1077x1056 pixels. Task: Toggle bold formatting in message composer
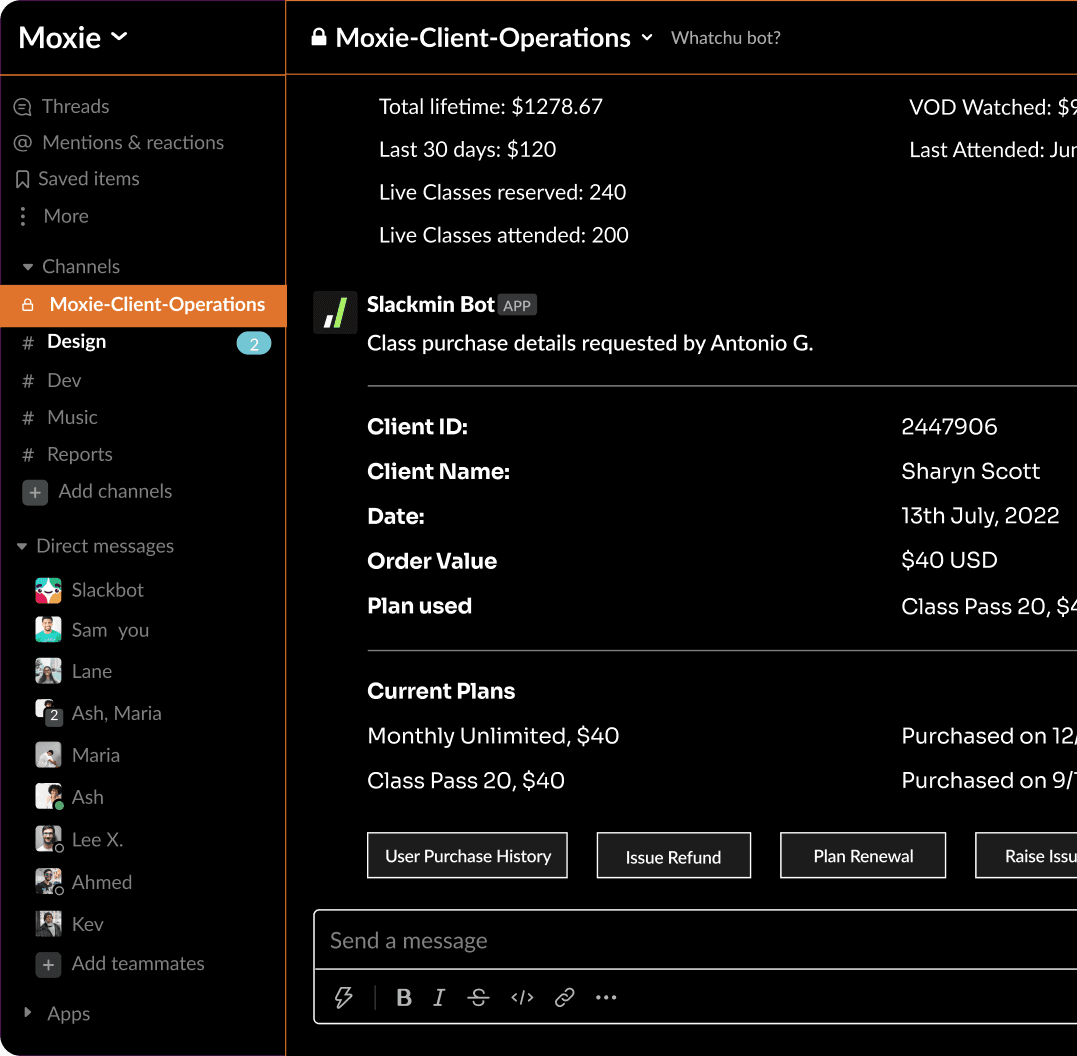tap(404, 997)
